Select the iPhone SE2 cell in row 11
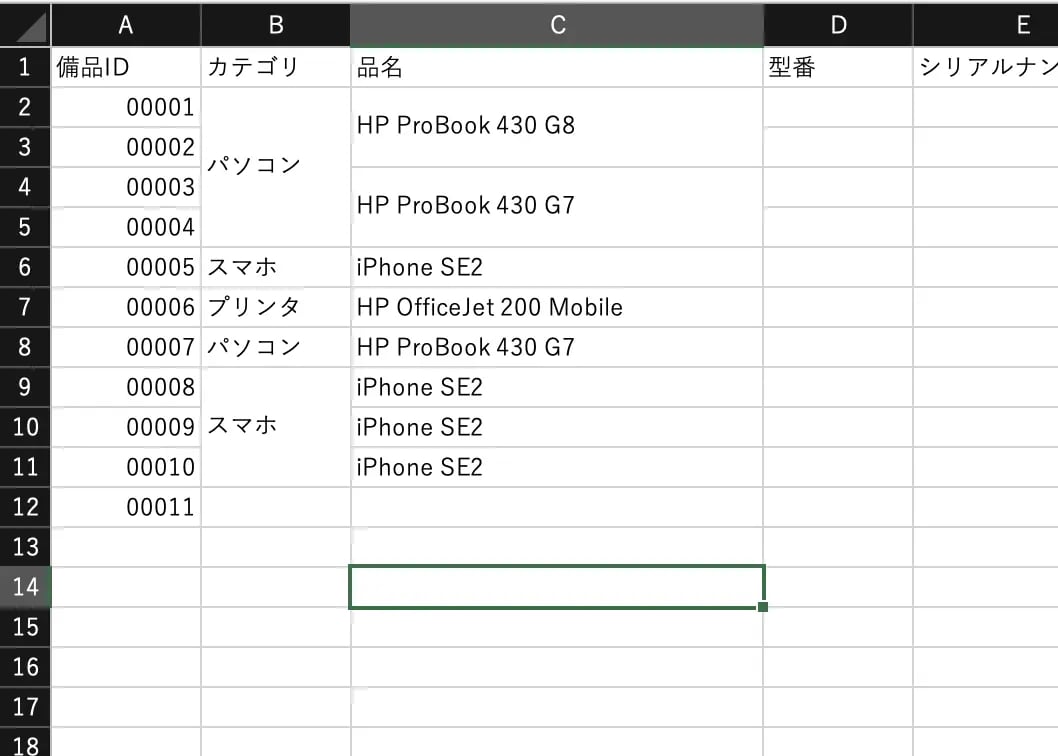The image size is (1058, 756). pyautogui.click(x=557, y=467)
